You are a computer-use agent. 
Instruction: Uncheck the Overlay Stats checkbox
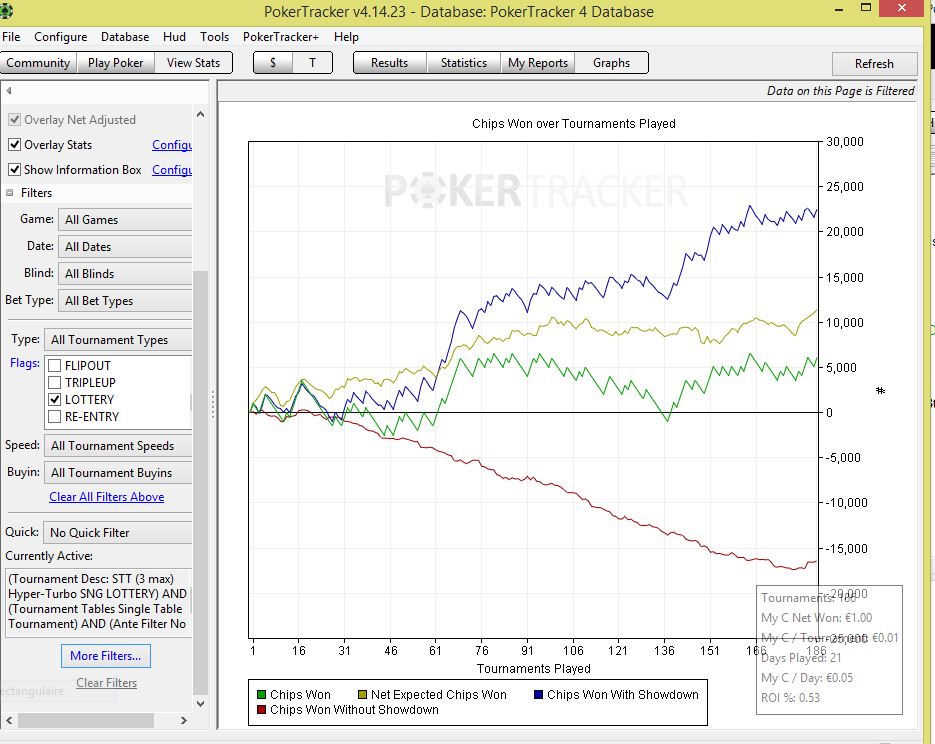14,144
